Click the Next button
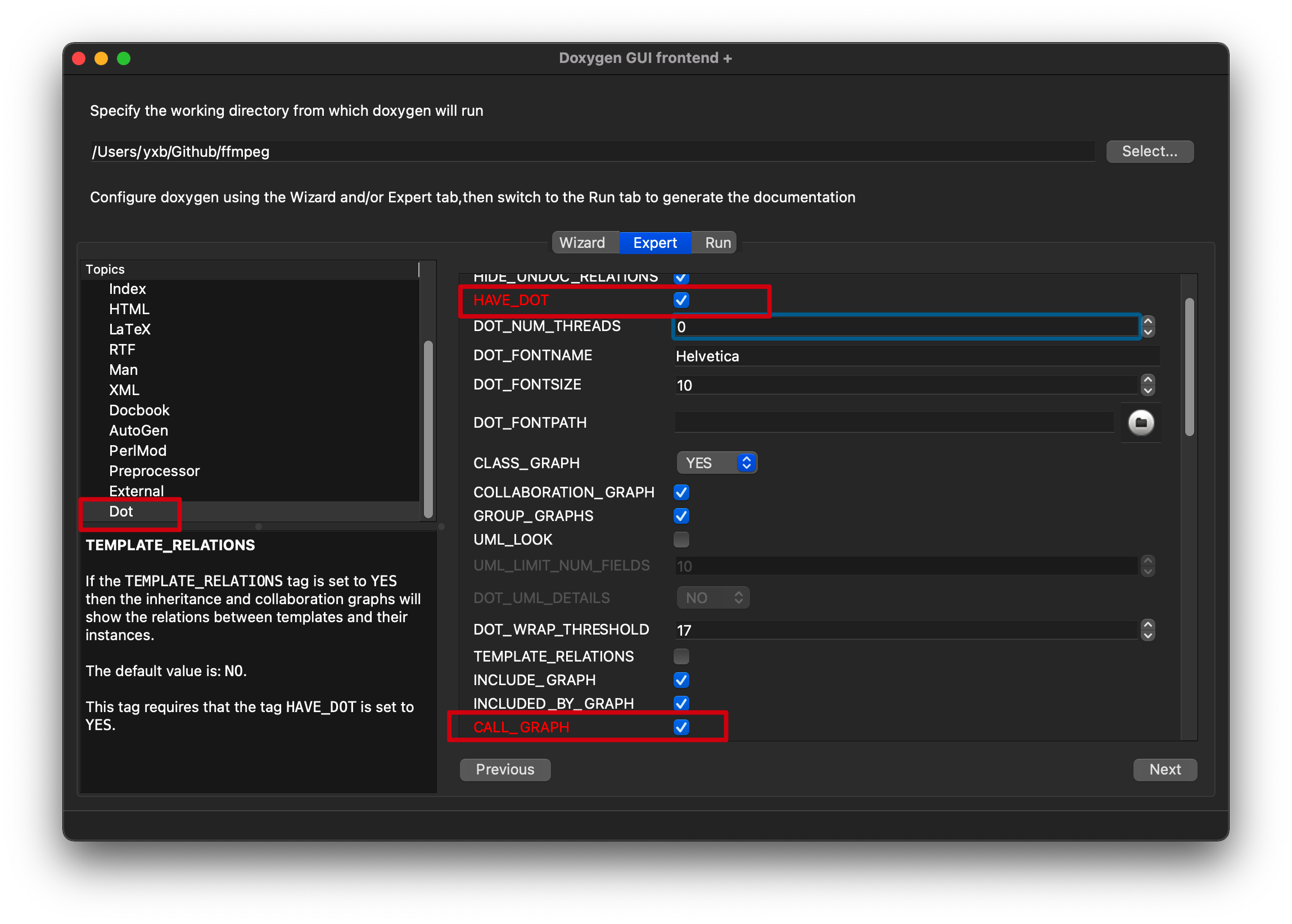Image resolution: width=1292 pixels, height=924 pixels. click(1165, 769)
